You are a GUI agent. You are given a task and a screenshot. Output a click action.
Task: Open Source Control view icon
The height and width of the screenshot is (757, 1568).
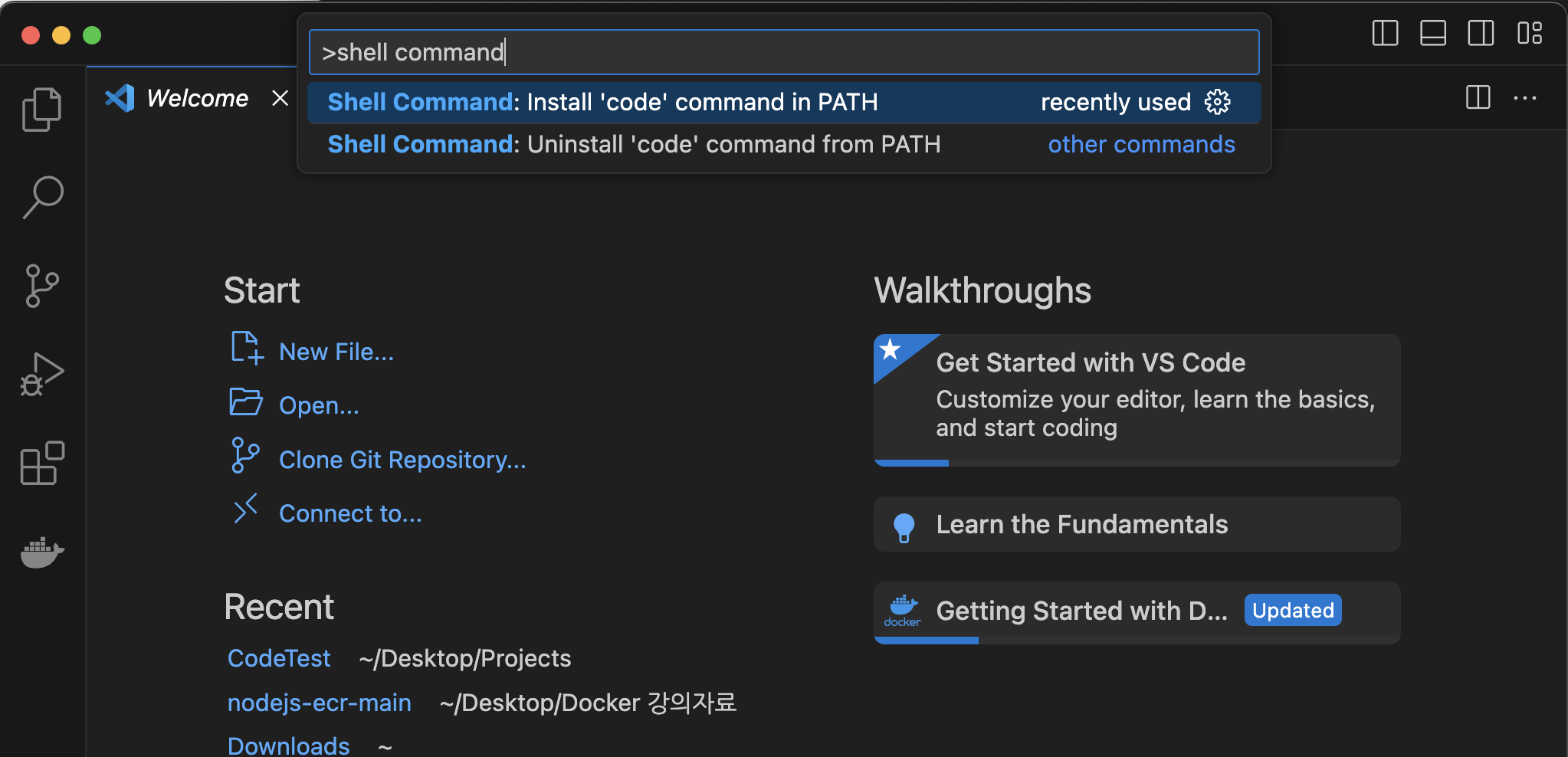[42, 286]
